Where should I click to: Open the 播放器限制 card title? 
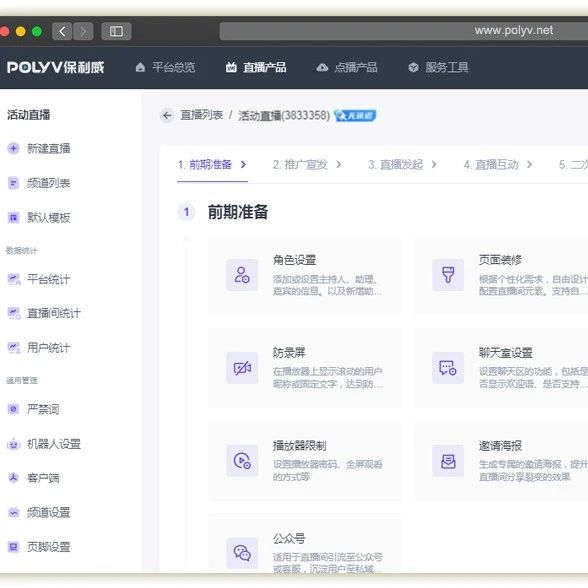point(299,446)
